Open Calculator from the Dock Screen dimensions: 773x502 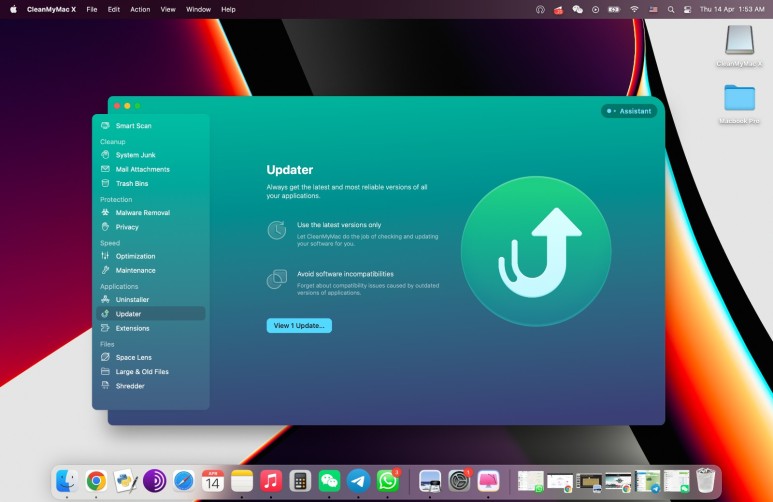pos(300,481)
